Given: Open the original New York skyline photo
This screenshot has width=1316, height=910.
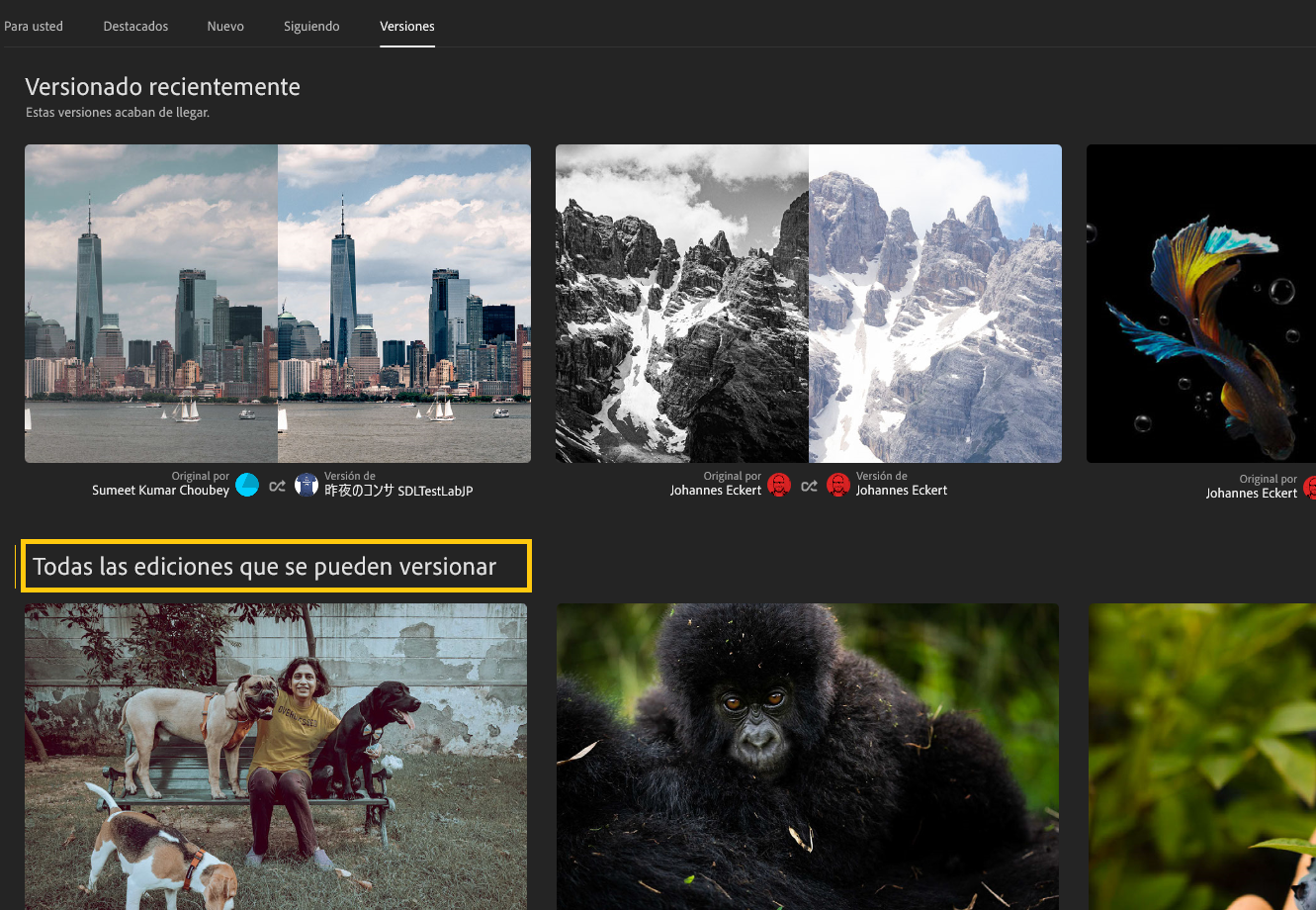Looking at the screenshot, I should coord(151,304).
